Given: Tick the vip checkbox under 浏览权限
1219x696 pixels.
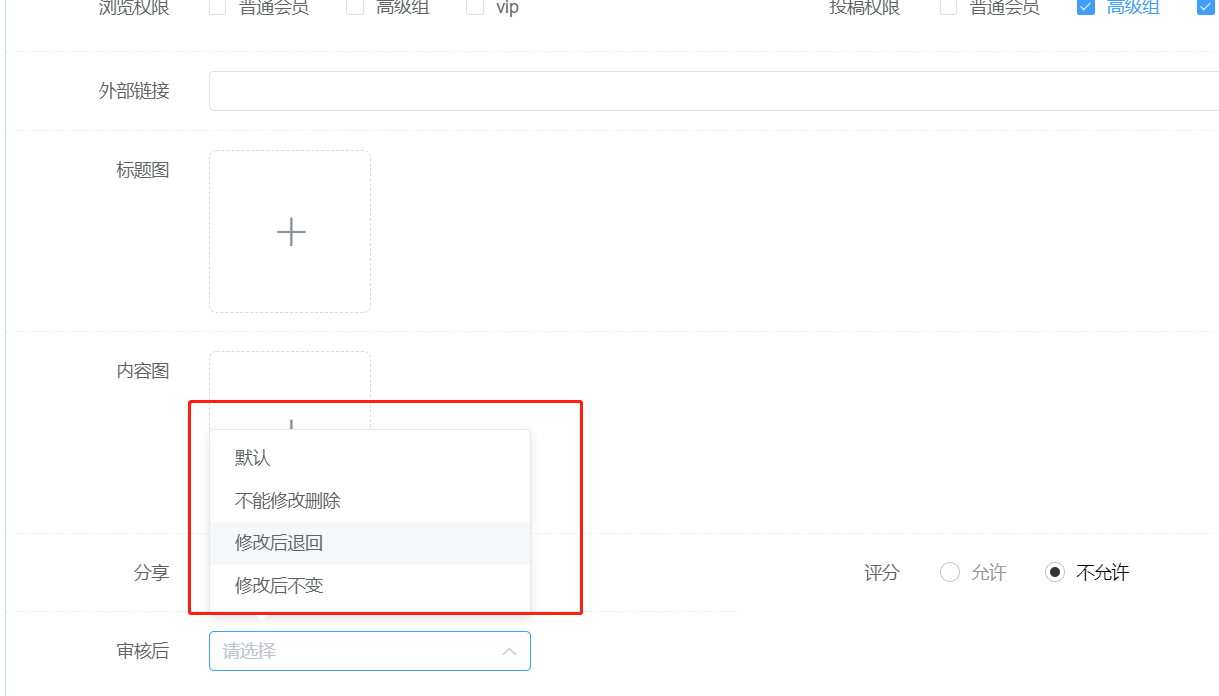Looking at the screenshot, I should (476, 8).
